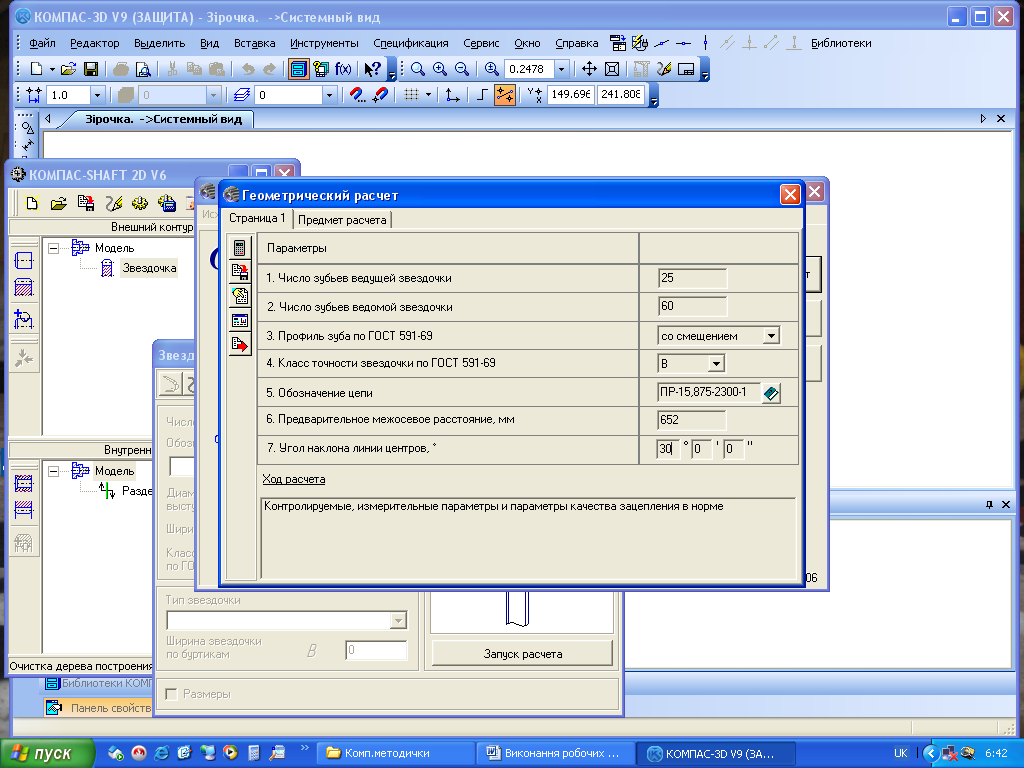This screenshot has height=768, width=1024.
Task: Toggle the rounding snap button
Action: pos(505,95)
